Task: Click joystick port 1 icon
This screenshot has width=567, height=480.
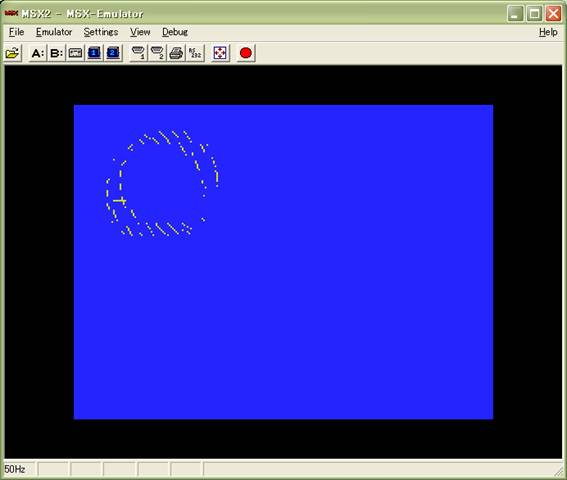Action: point(138,53)
